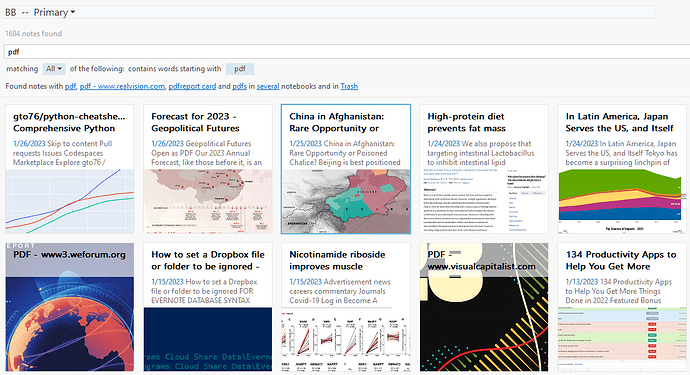Open High-protein diet prevents fat mass note
This screenshot has width=690, height=375.
484,169
